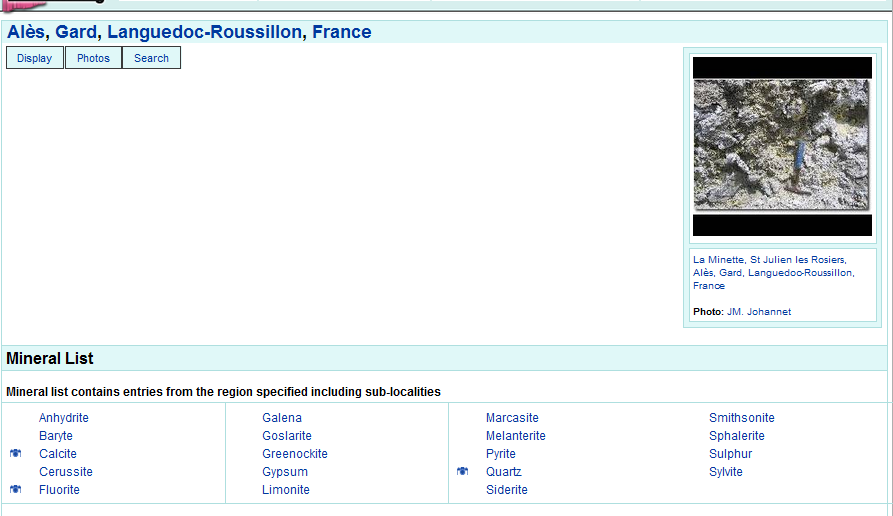Open the Display tab

(x=35, y=58)
